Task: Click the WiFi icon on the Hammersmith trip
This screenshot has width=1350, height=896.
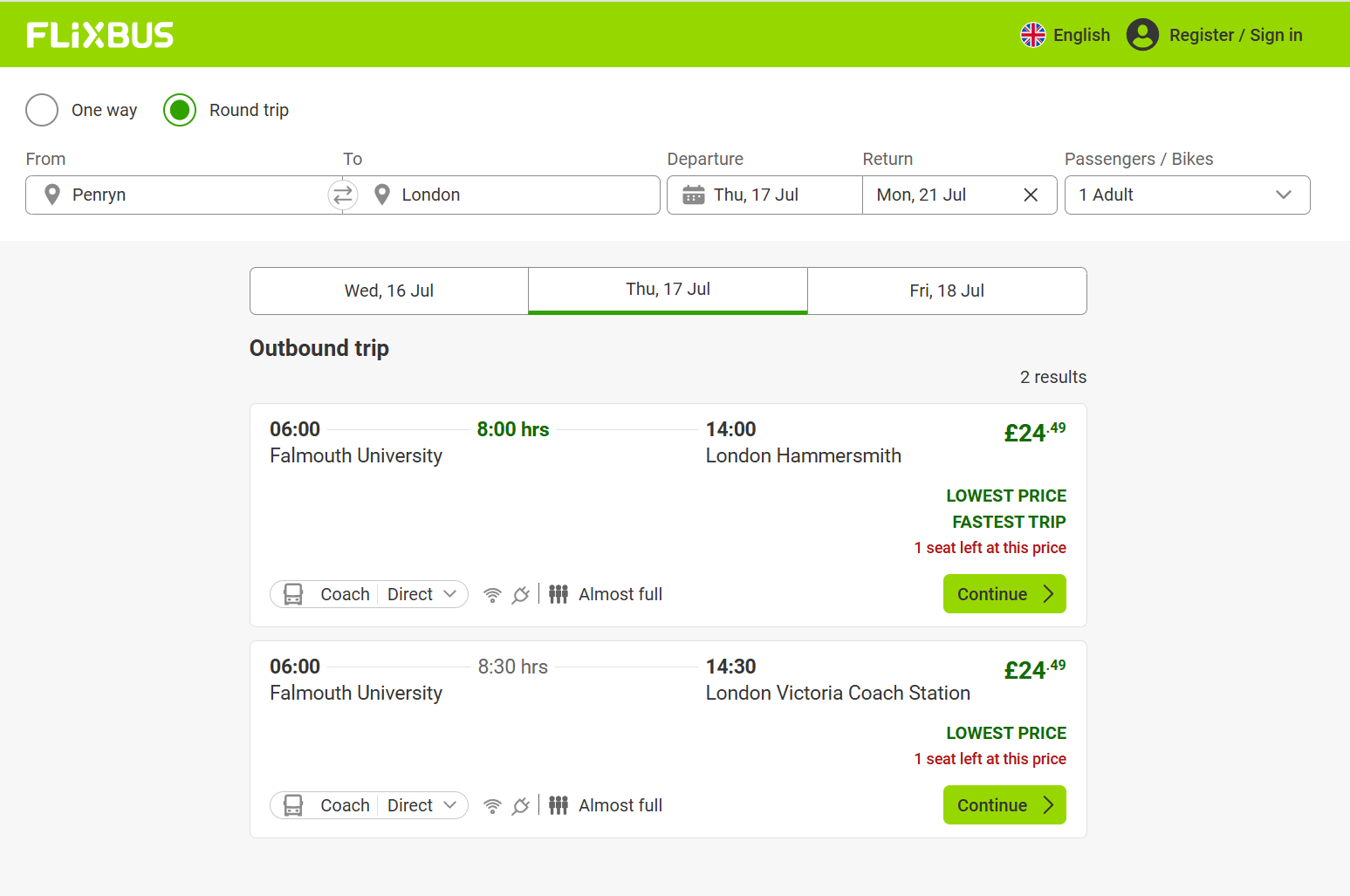Action: (492, 594)
